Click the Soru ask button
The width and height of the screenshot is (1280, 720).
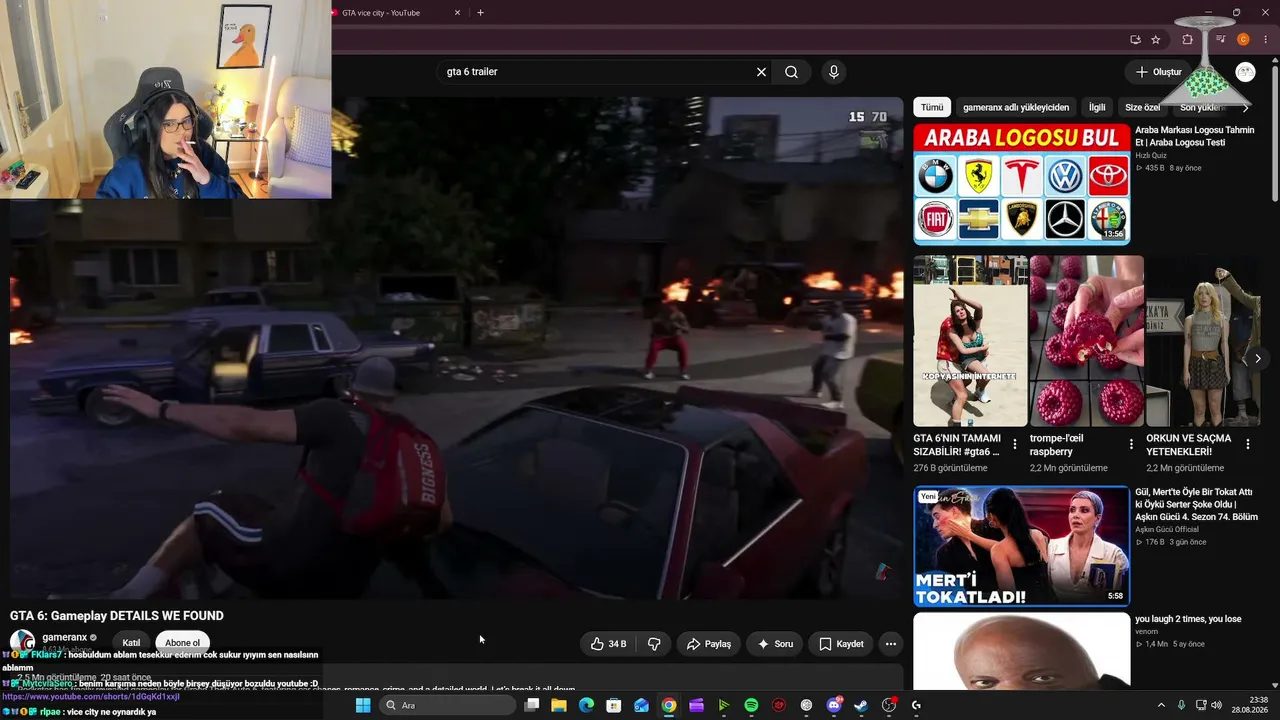[775, 644]
